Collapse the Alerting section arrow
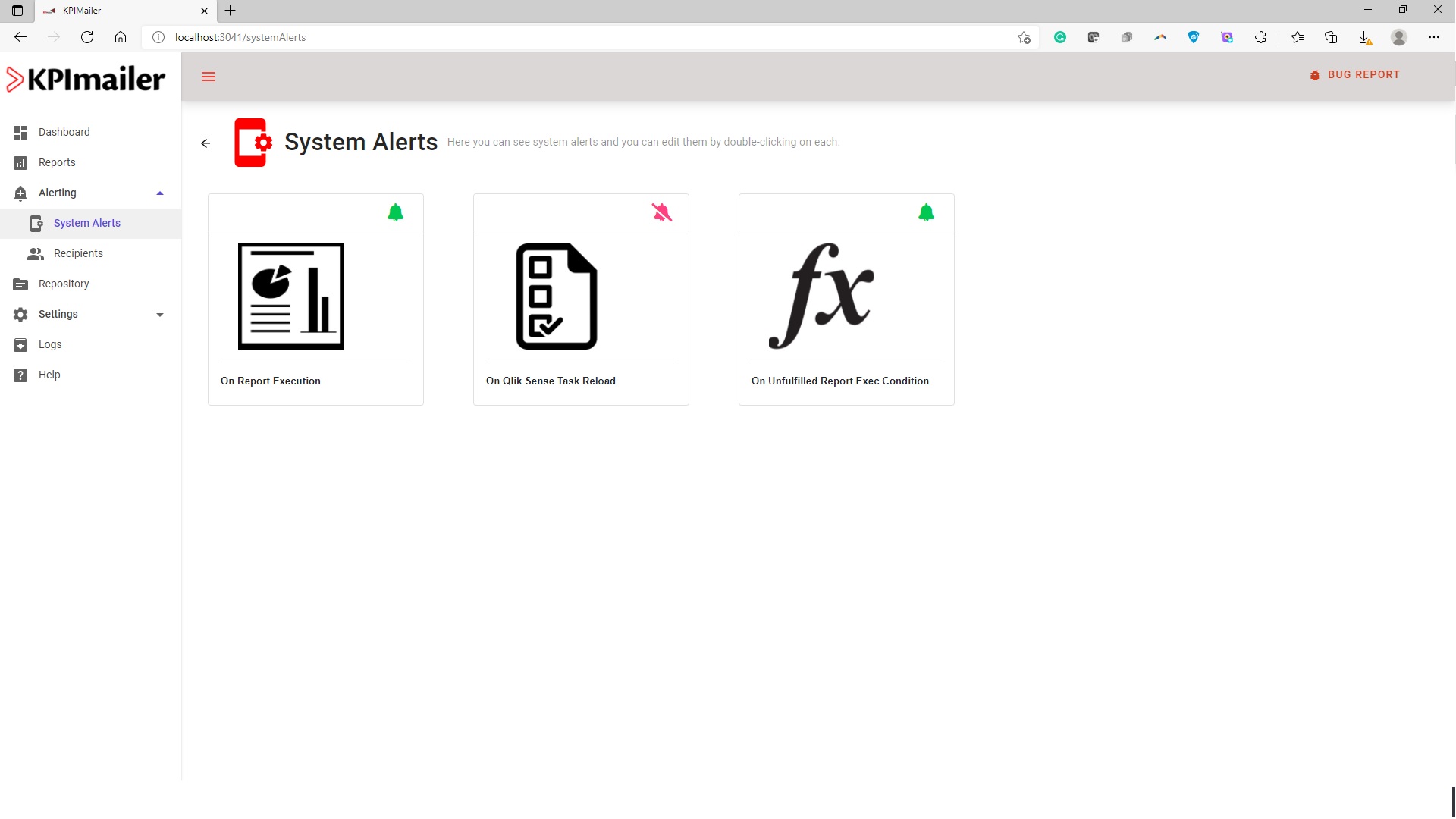 point(159,193)
